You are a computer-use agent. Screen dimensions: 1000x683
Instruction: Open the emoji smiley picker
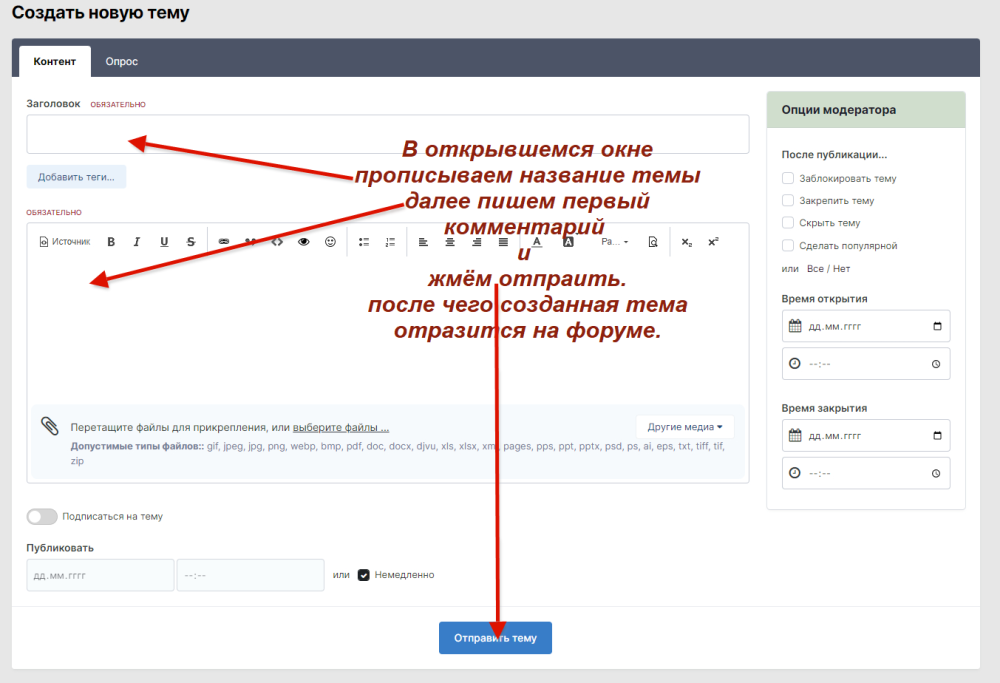point(330,242)
